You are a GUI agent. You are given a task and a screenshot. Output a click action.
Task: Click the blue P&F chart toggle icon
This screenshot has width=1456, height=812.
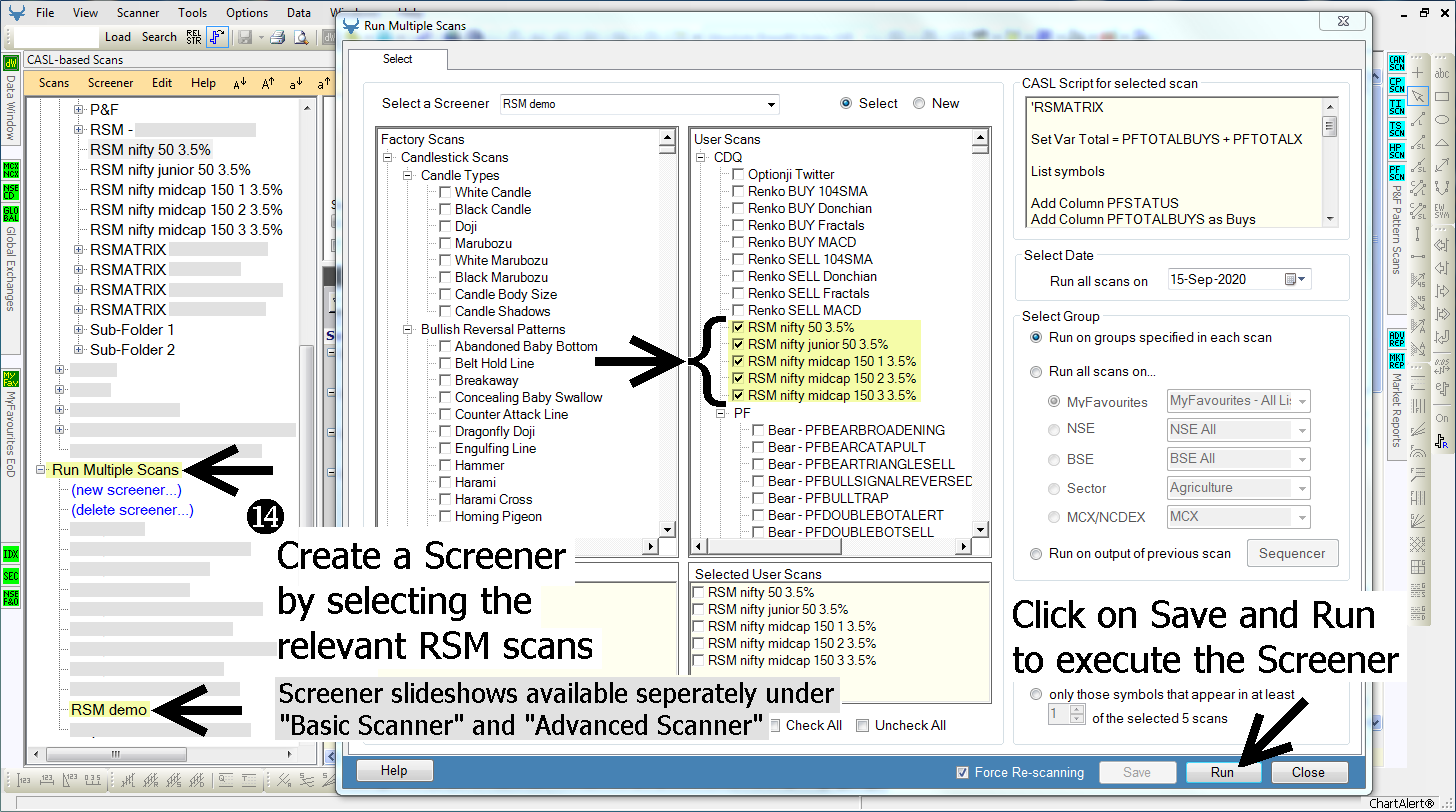click(x=218, y=37)
